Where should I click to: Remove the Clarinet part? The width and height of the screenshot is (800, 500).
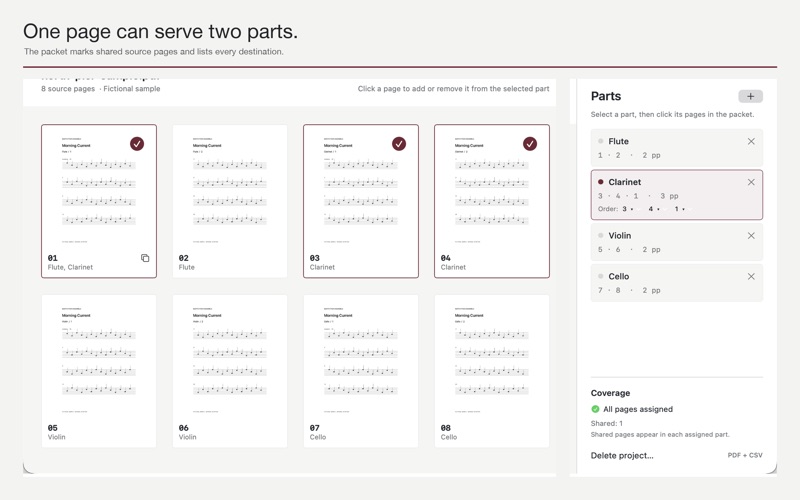(751, 182)
